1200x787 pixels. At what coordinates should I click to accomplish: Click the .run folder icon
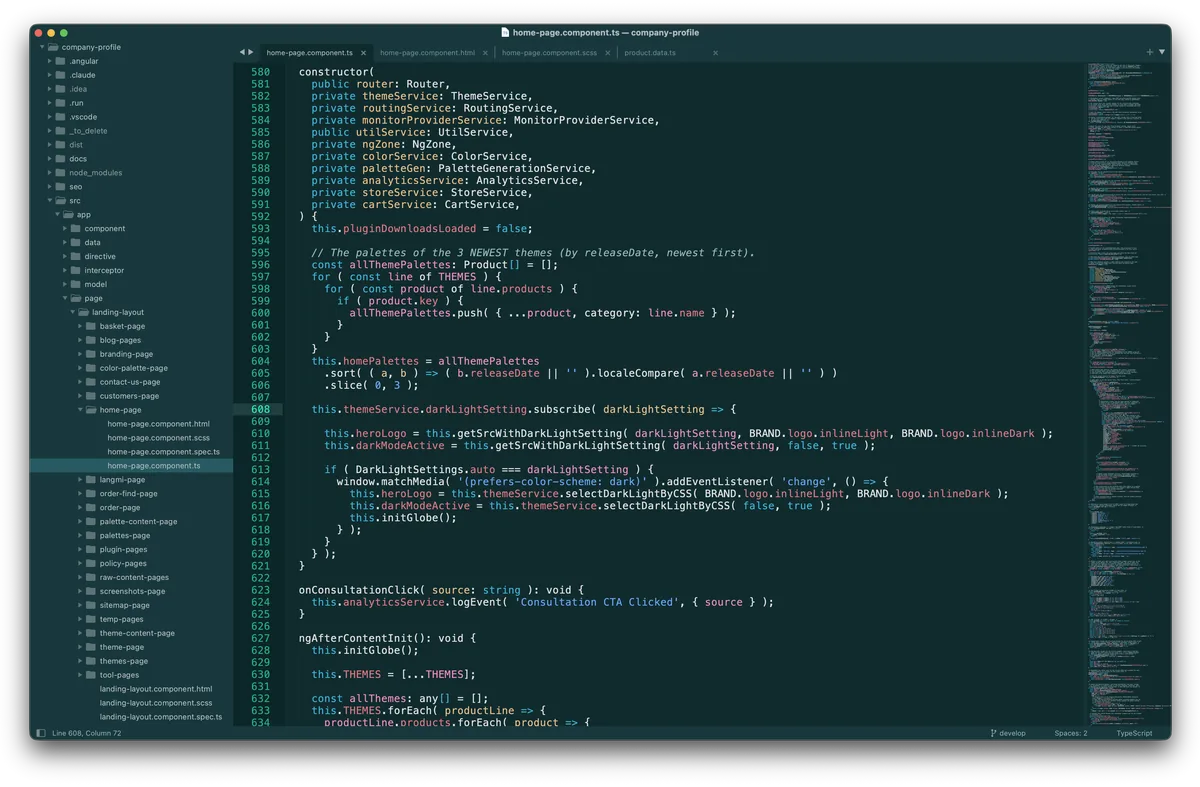[61, 103]
